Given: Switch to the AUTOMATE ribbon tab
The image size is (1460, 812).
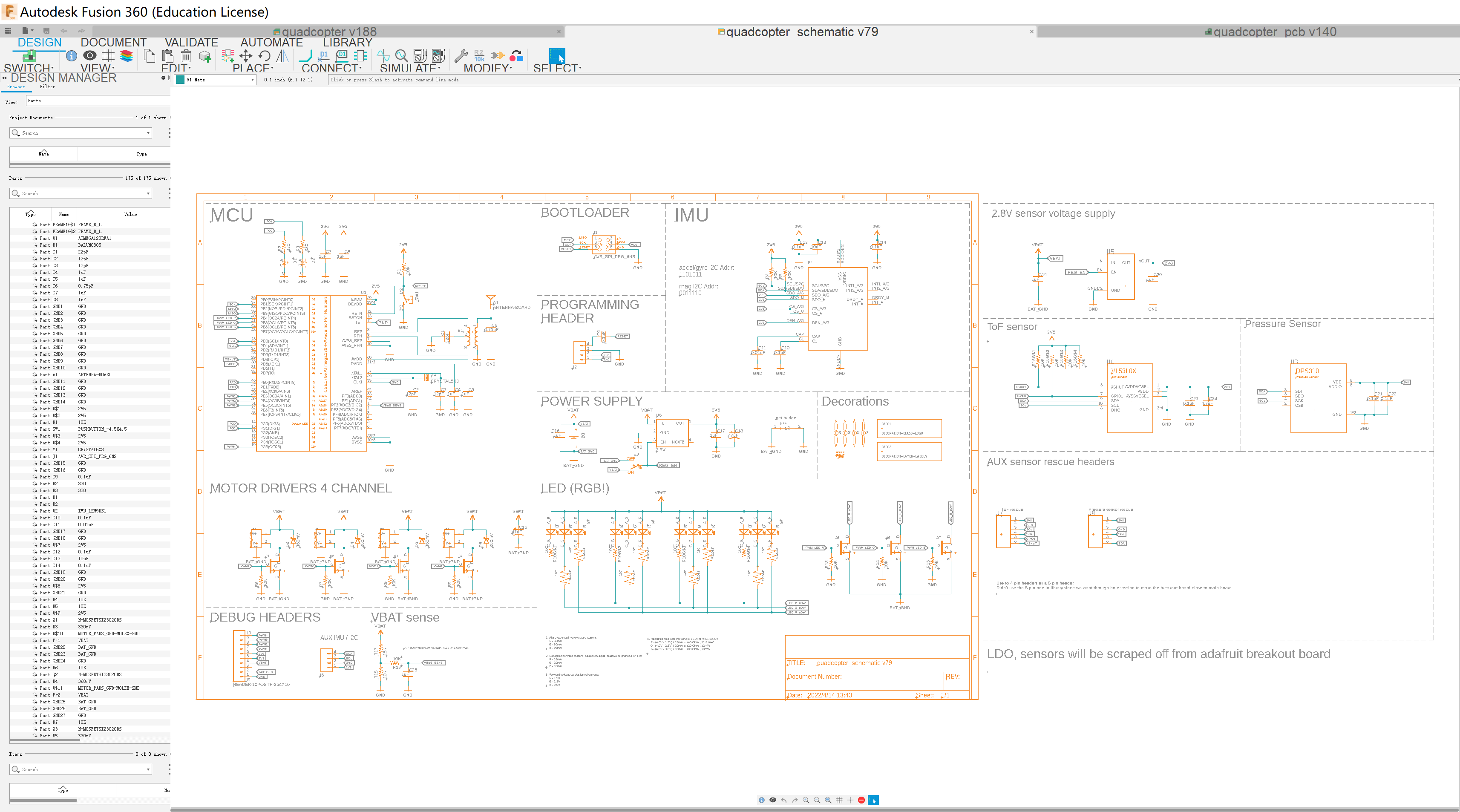Looking at the screenshot, I should tap(271, 43).
